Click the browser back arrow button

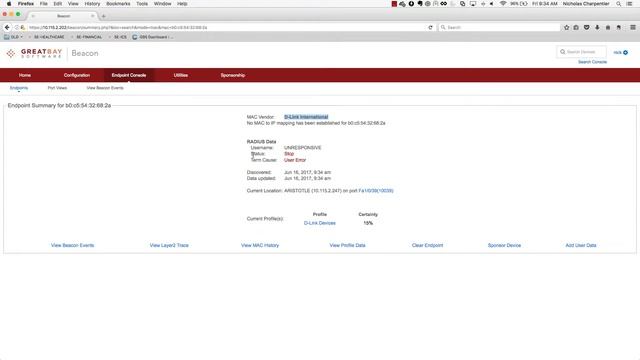point(7,27)
